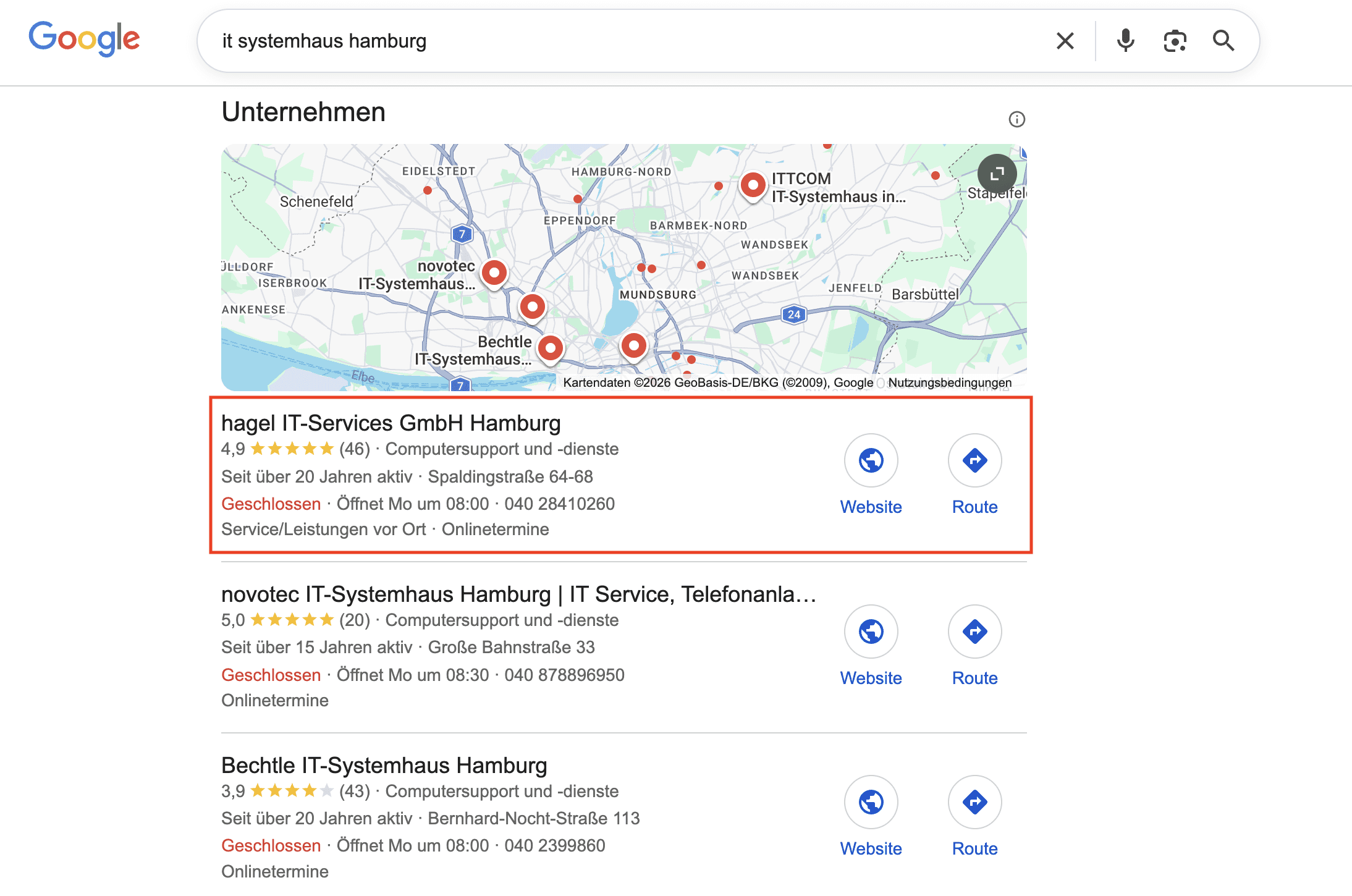Click novotec rating "5,0" with 20 reviews

click(x=295, y=620)
